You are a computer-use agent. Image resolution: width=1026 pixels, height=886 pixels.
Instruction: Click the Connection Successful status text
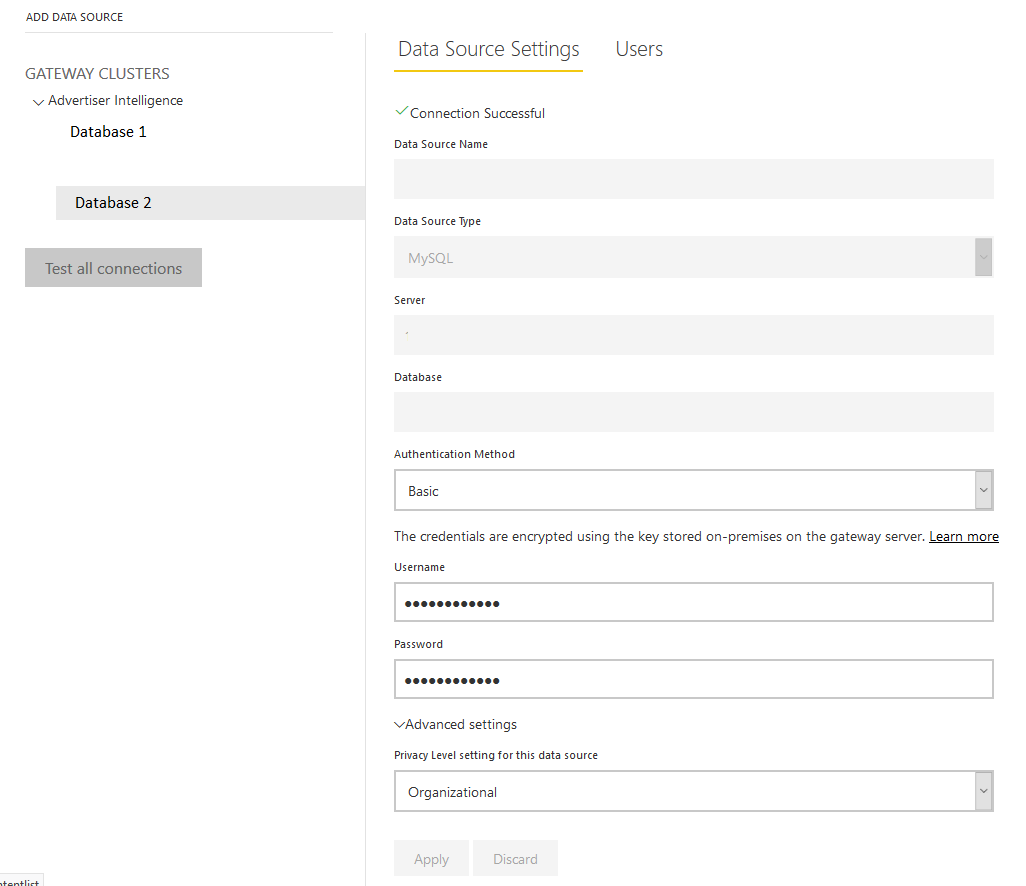pos(477,113)
